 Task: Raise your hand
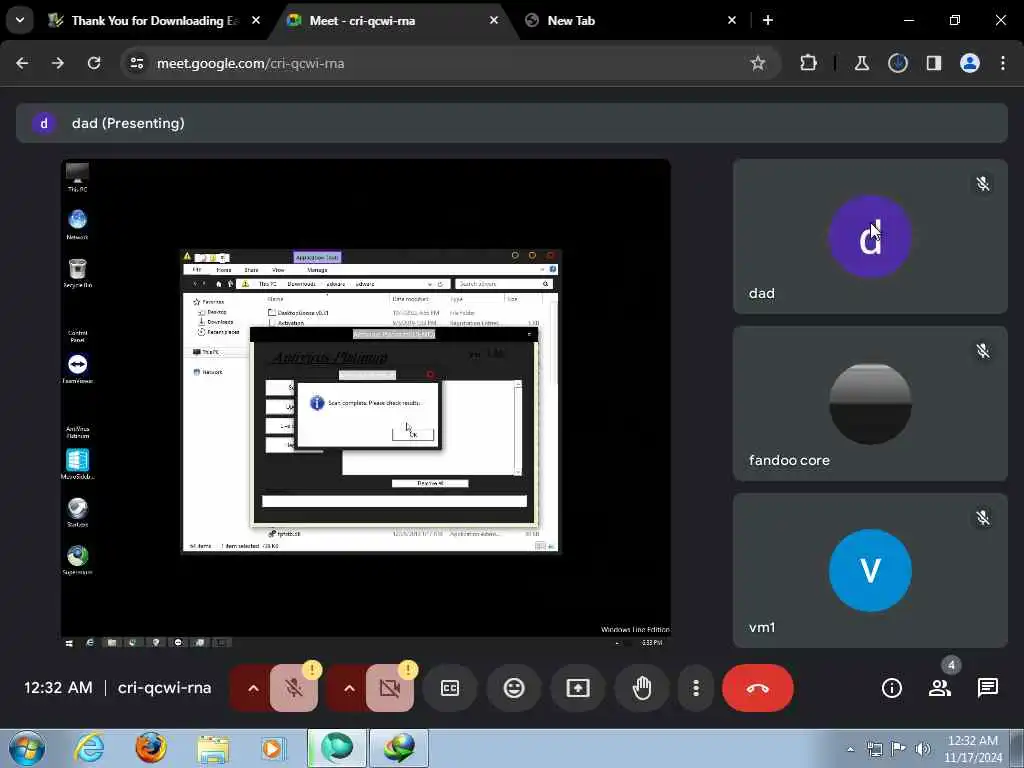(642, 688)
